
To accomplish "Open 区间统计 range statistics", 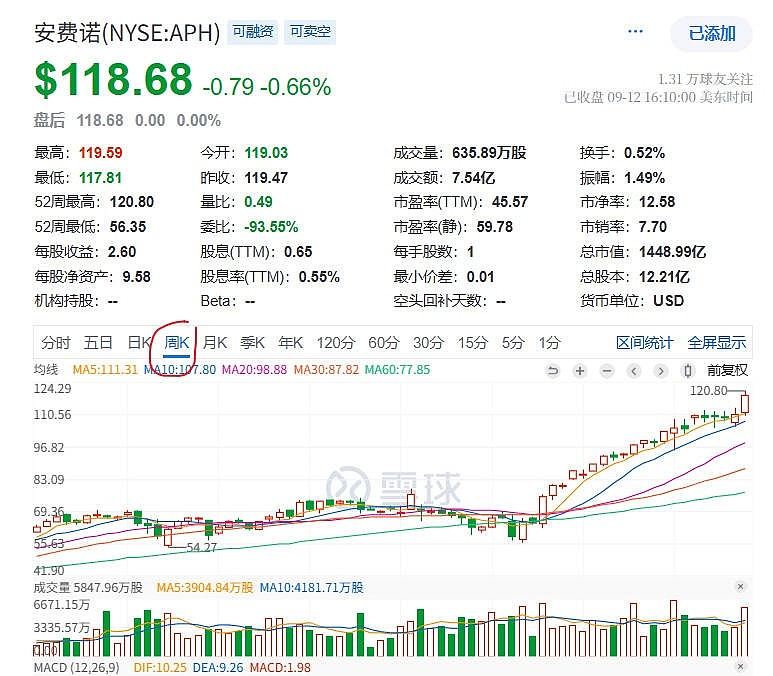I will [644, 342].
